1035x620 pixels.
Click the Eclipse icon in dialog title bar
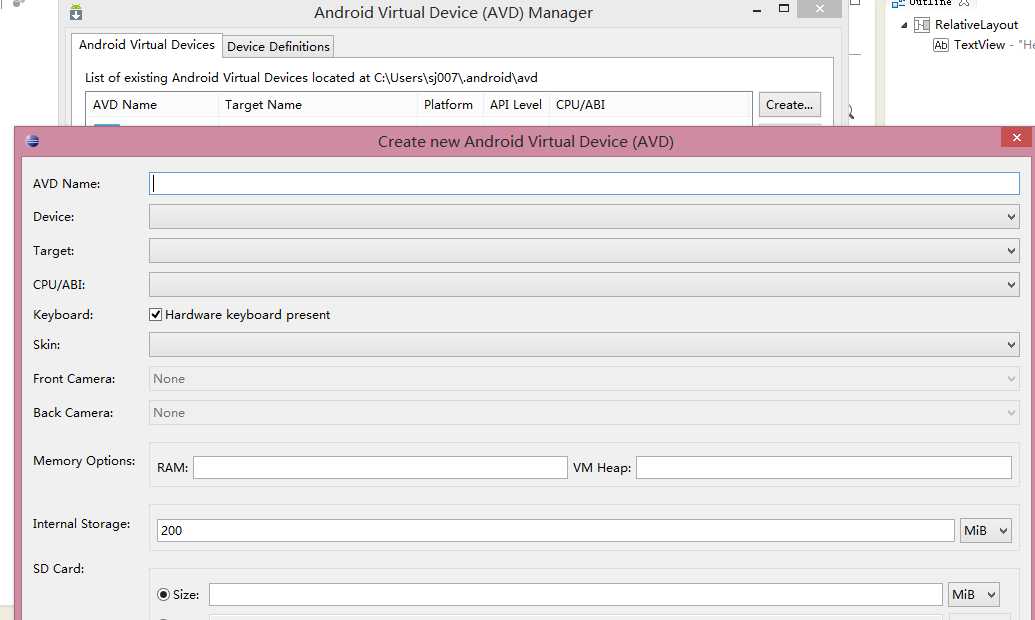[32, 141]
